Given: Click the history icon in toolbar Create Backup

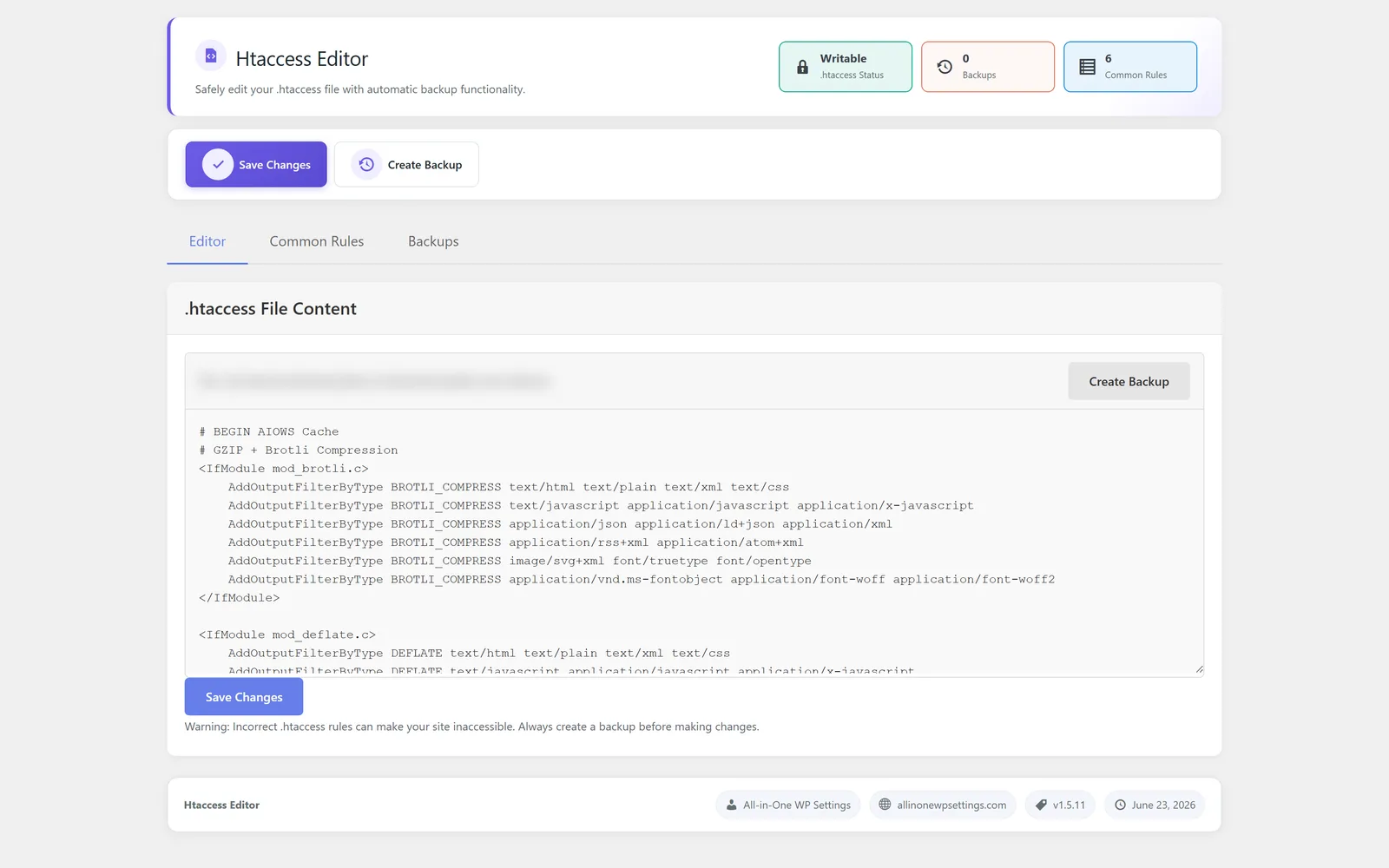Looking at the screenshot, I should pos(366,164).
